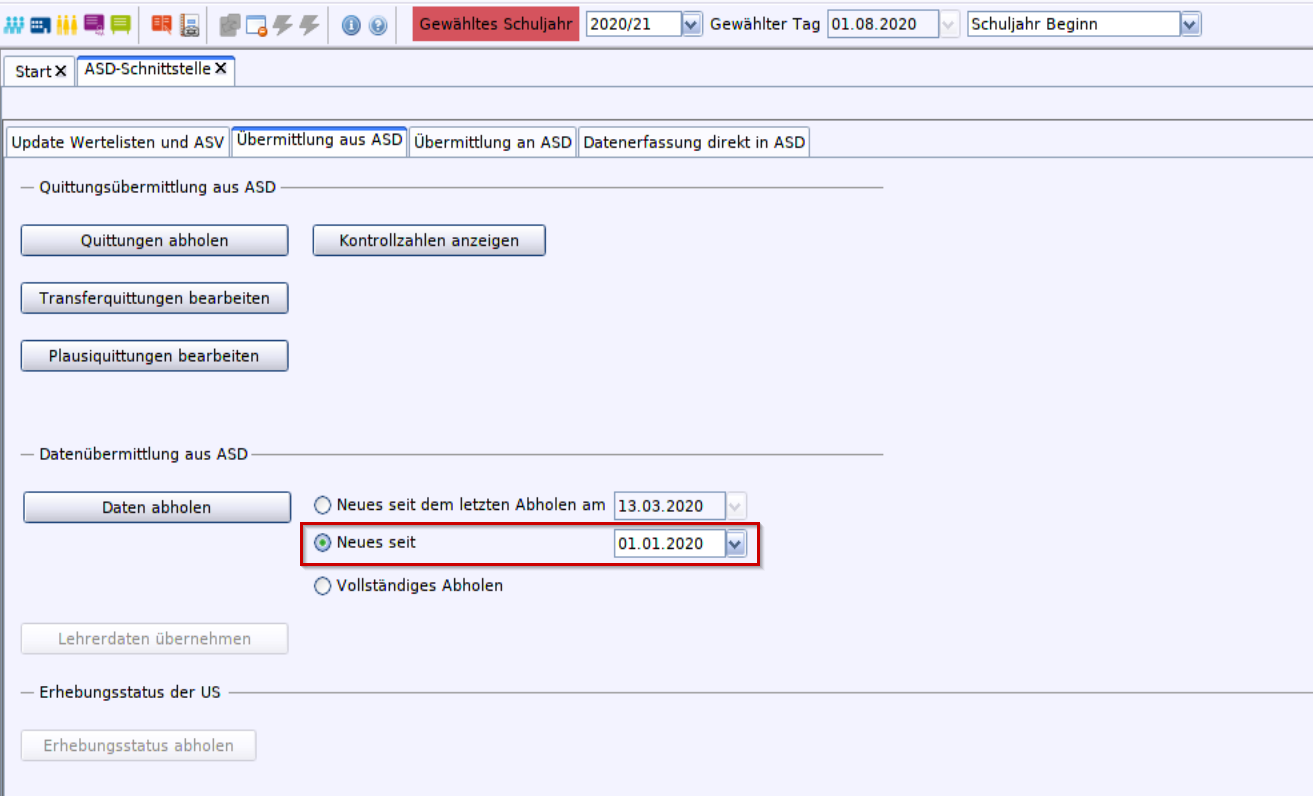1313x796 pixels.
Task: Select the 'Neues seit' radio button
Action: [x=322, y=543]
